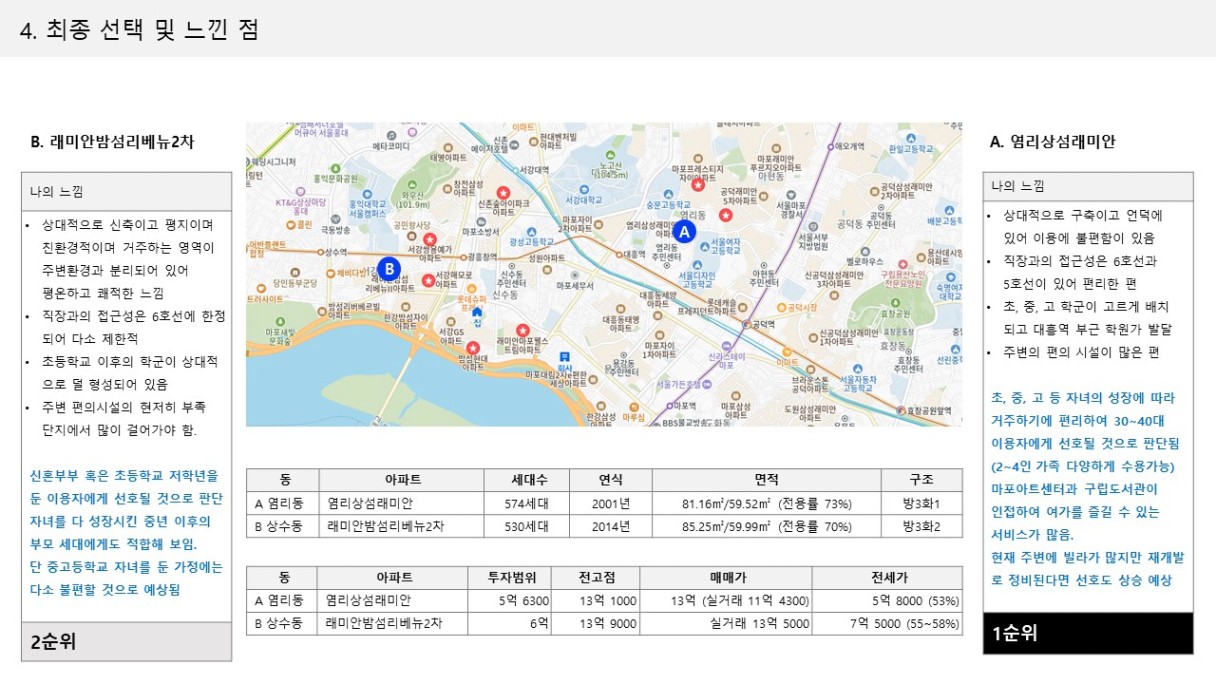Click the 와우산 mountain icon
The width and height of the screenshot is (1216, 684).
(x=412, y=184)
